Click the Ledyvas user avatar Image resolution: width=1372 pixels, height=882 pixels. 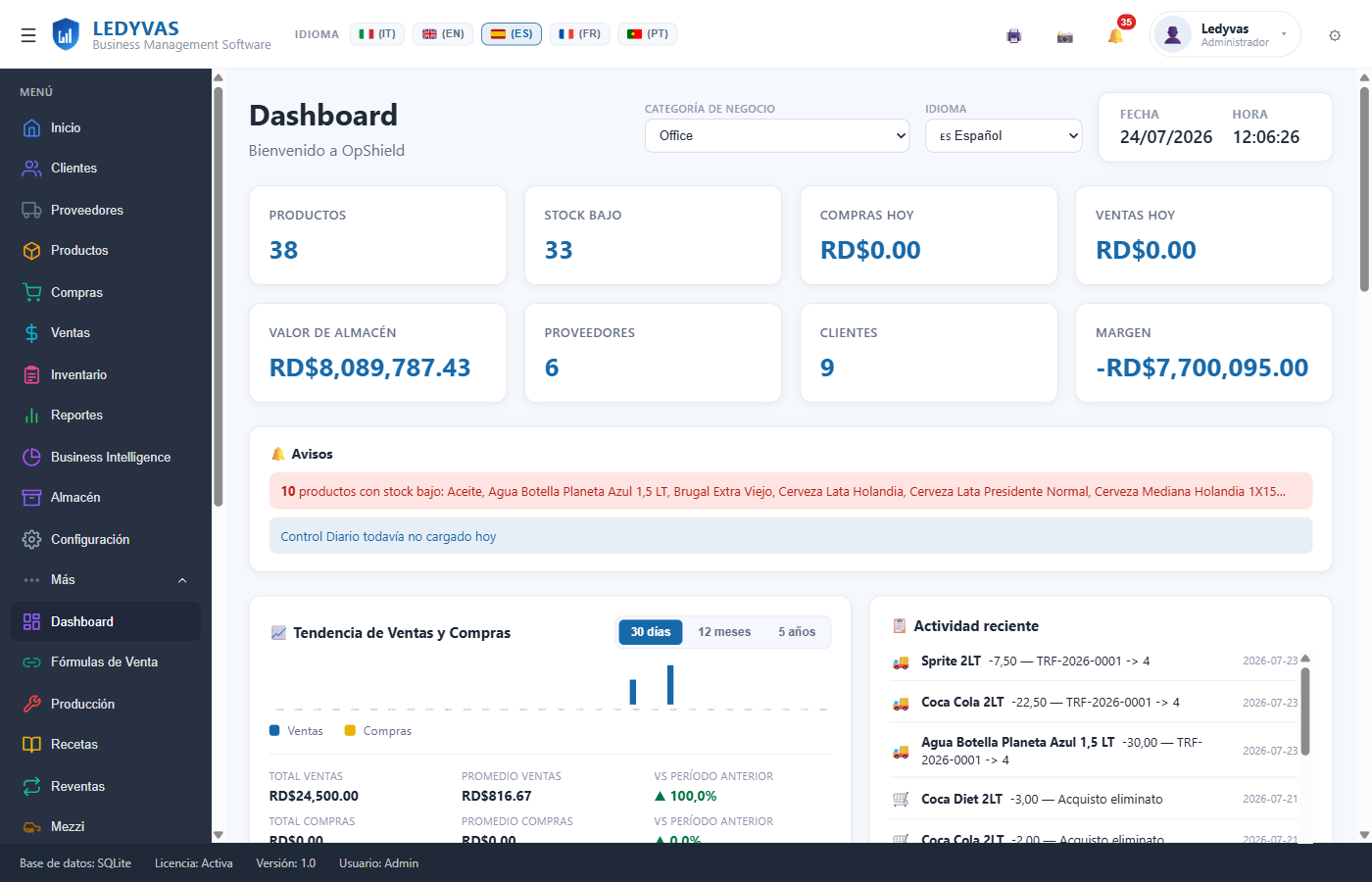point(1172,34)
